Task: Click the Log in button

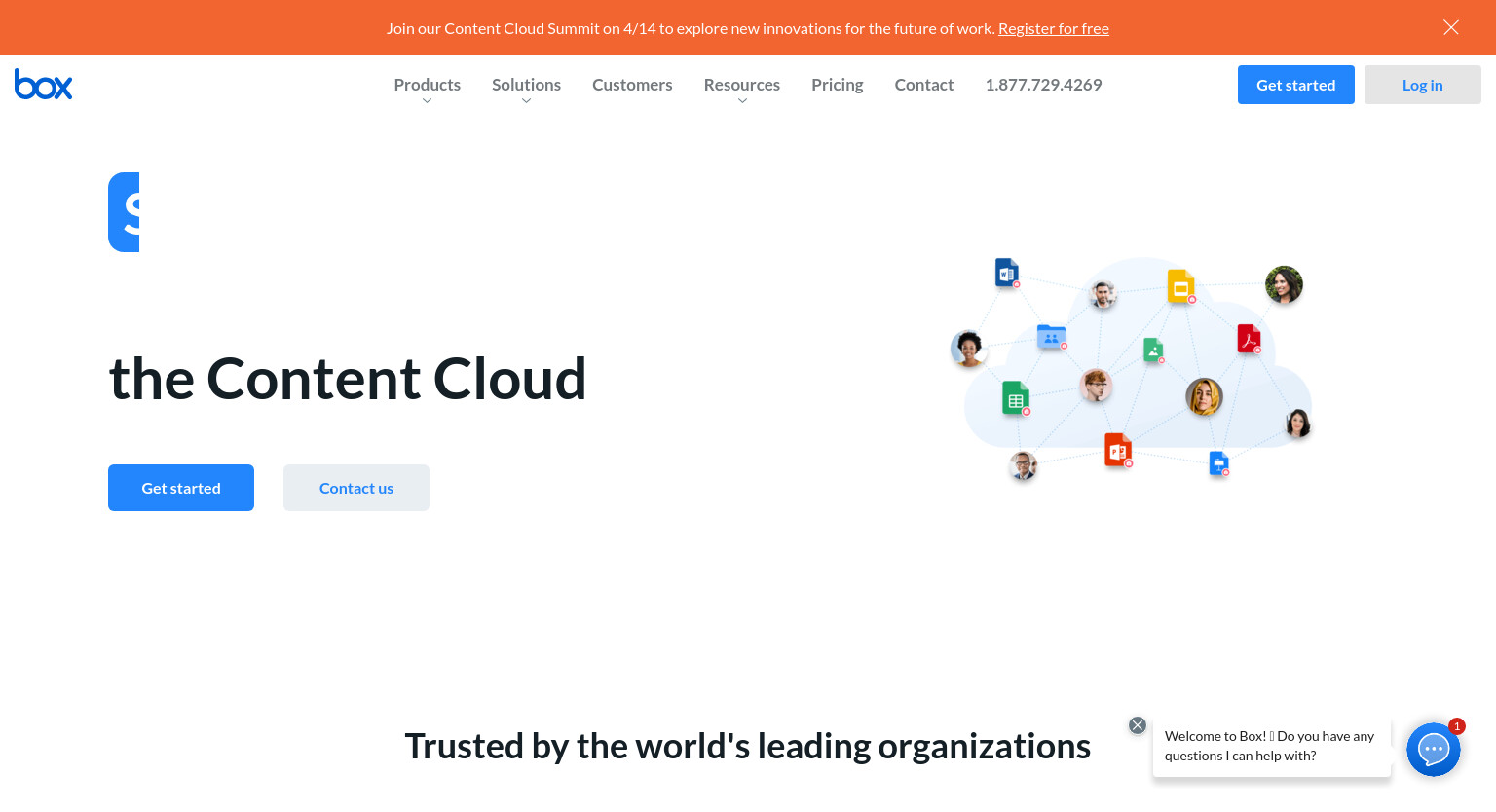Action: point(1423,85)
